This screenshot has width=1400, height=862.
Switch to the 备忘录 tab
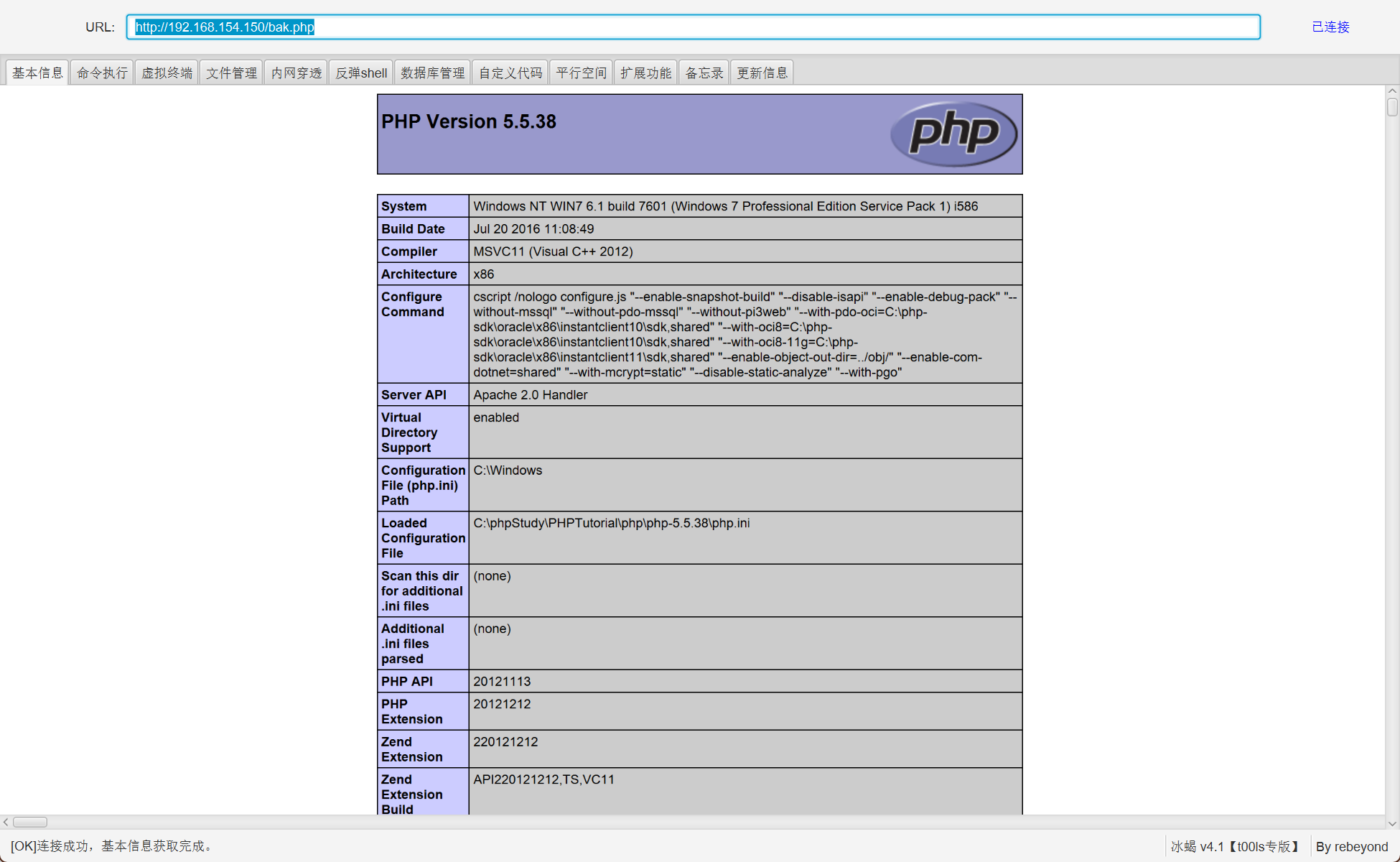(x=704, y=73)
